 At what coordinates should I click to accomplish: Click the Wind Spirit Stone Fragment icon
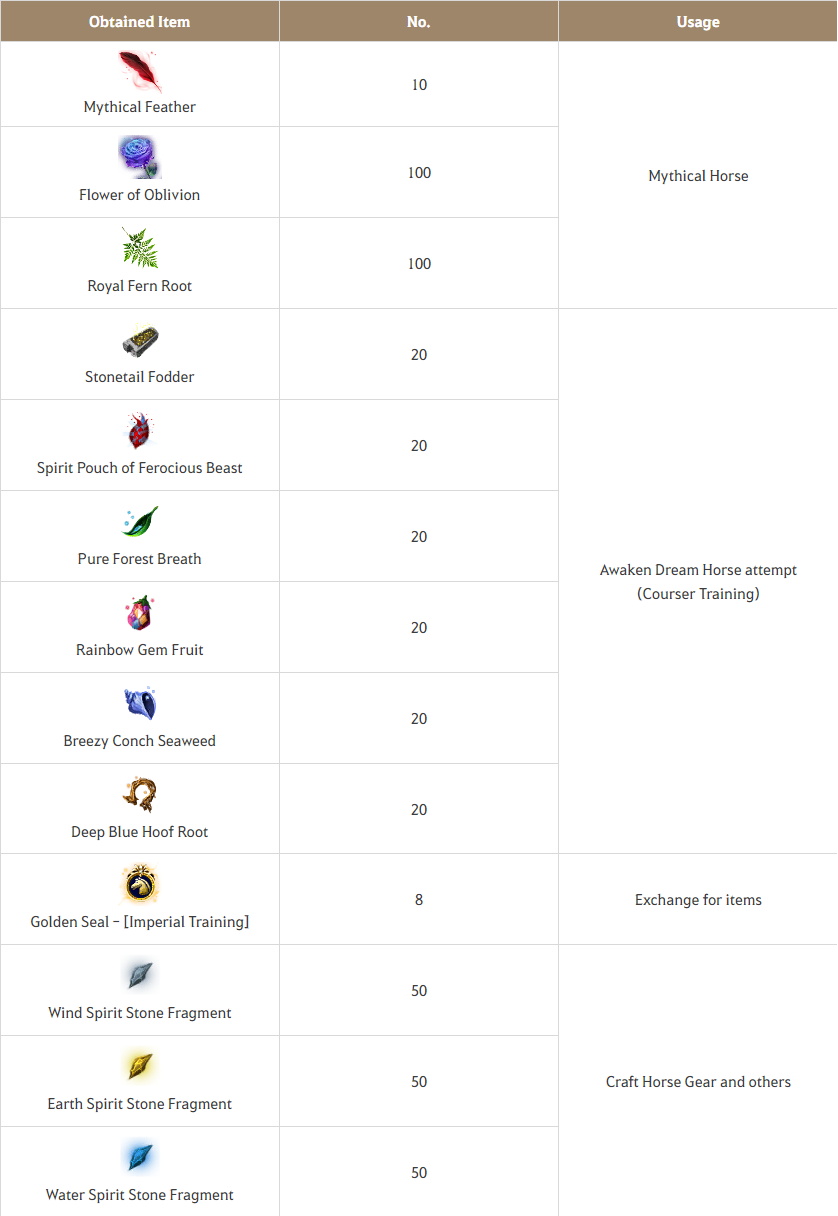click(x=140, y=976)
